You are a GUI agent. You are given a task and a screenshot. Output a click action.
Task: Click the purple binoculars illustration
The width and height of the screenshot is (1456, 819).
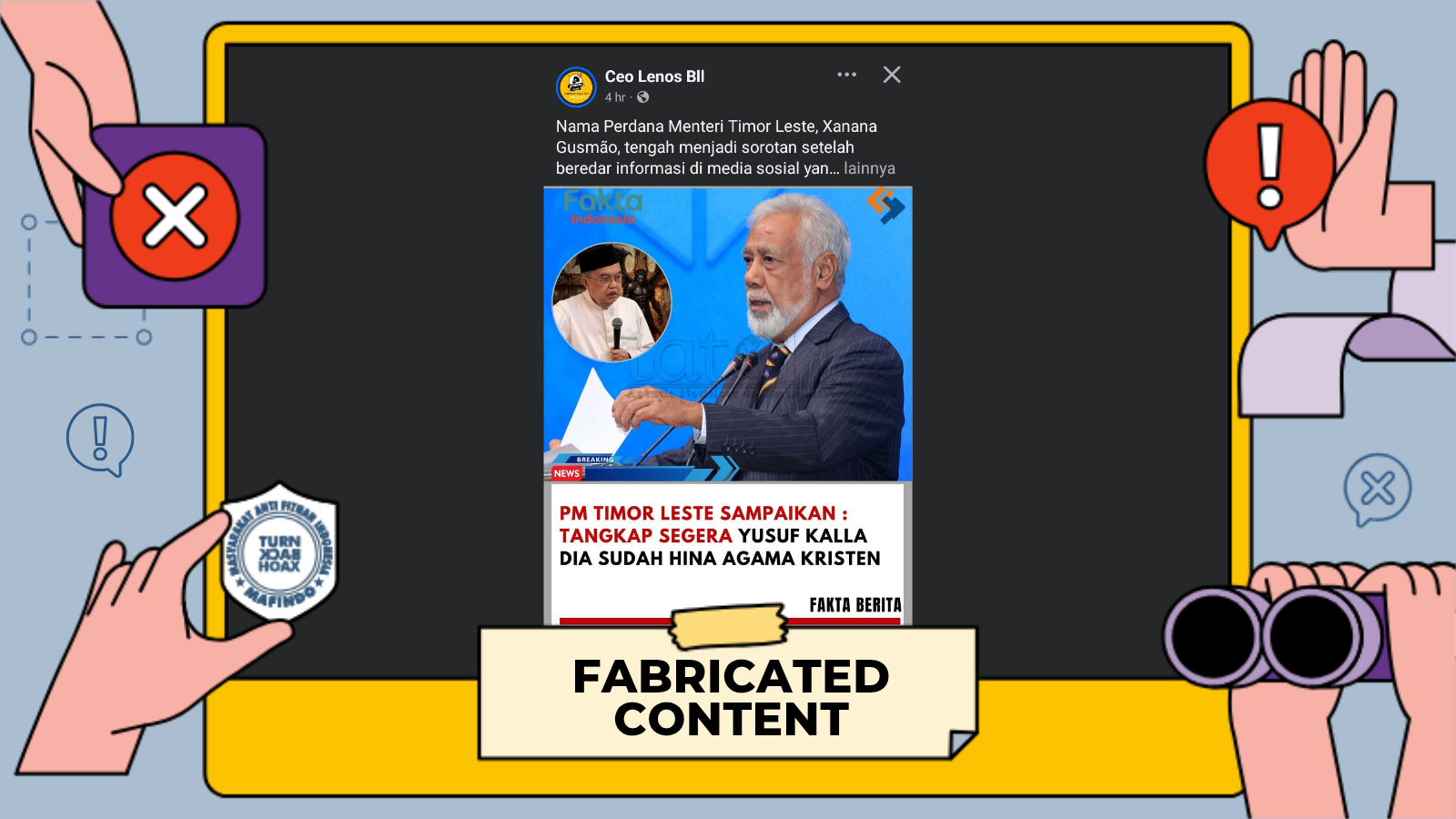pos(1274,636)
